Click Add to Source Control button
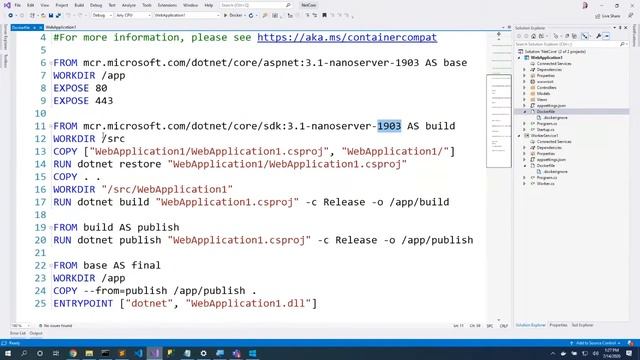Viewport: 640px width, 360px height. pyautogui.click(x=596, y=343)
